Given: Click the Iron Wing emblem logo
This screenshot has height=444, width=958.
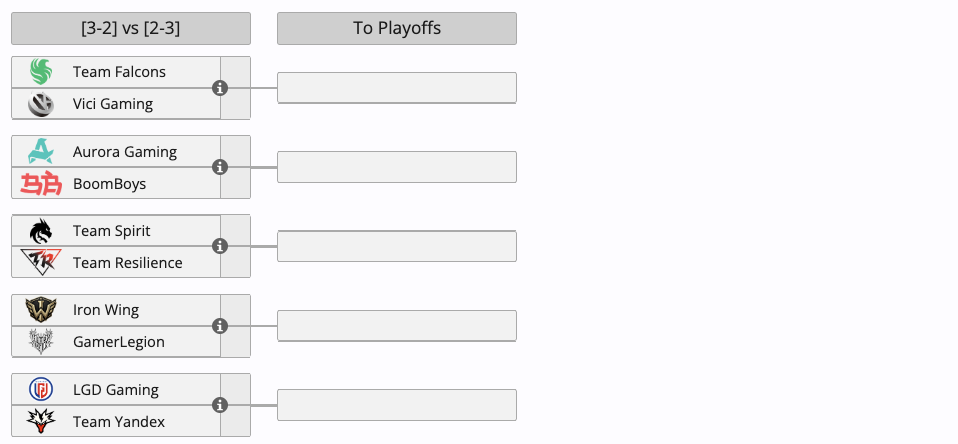Looking at the screenshot, I should (41, 310).
